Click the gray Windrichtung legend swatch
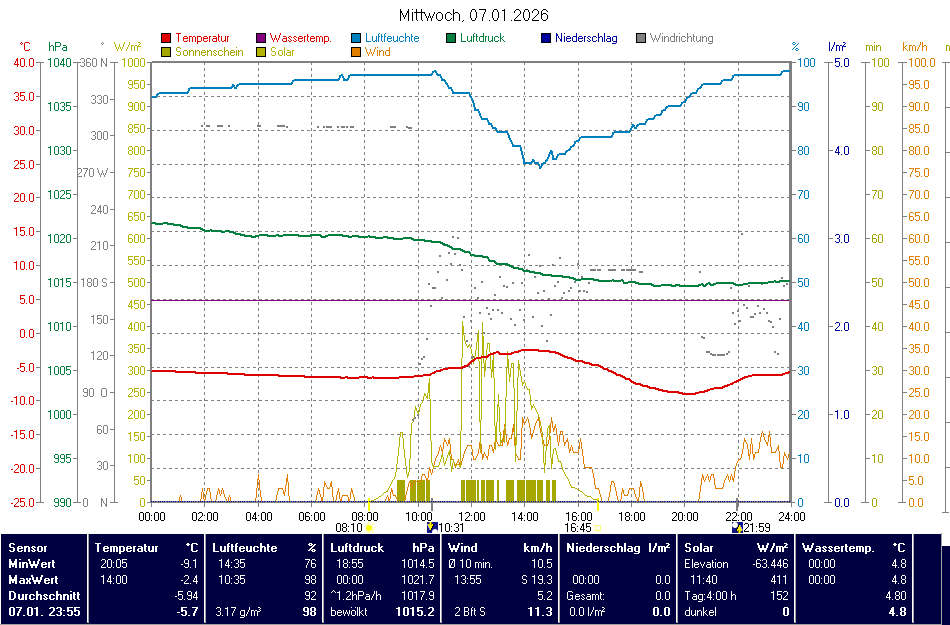 641,39
